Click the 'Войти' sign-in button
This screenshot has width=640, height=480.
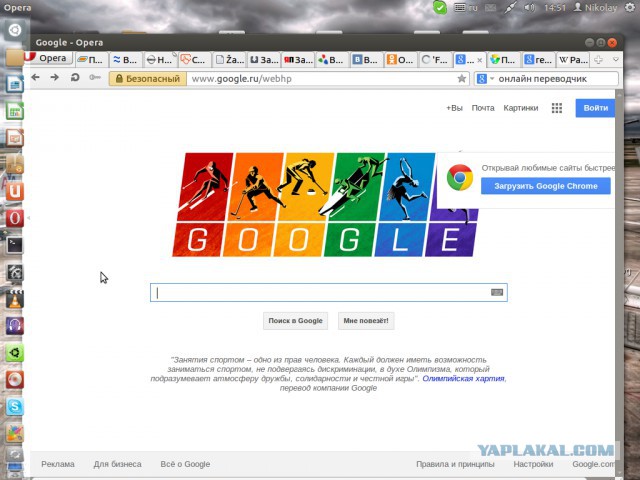595,108
